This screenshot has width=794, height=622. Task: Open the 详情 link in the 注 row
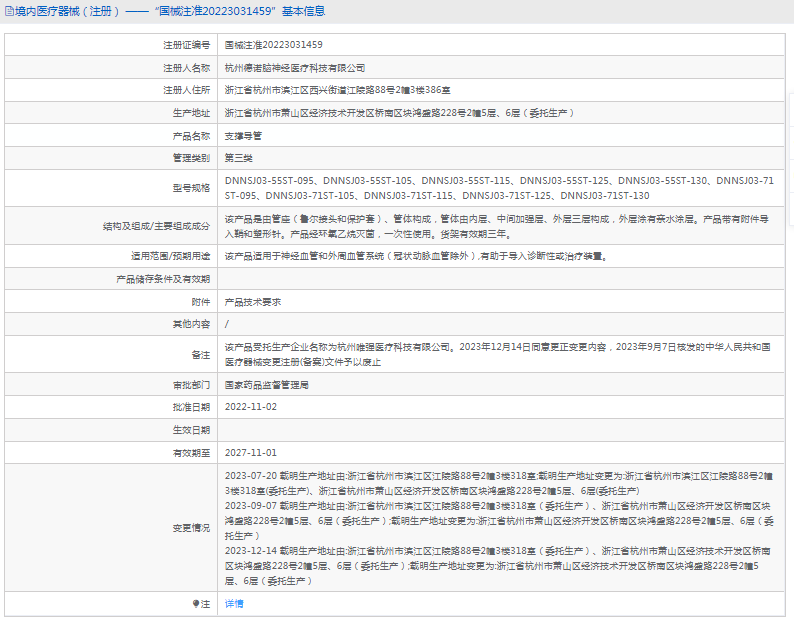click(x=234, y=604)
